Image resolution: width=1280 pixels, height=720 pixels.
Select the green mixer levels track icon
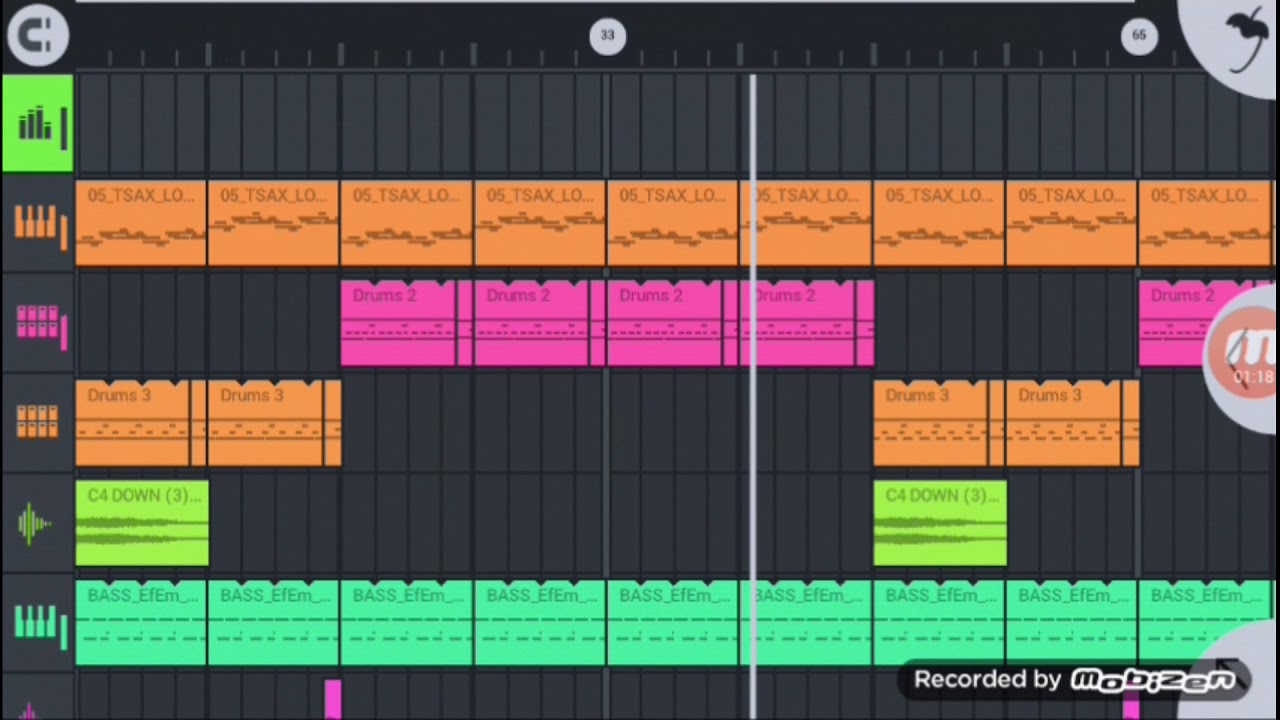click(x=37, y=123)
